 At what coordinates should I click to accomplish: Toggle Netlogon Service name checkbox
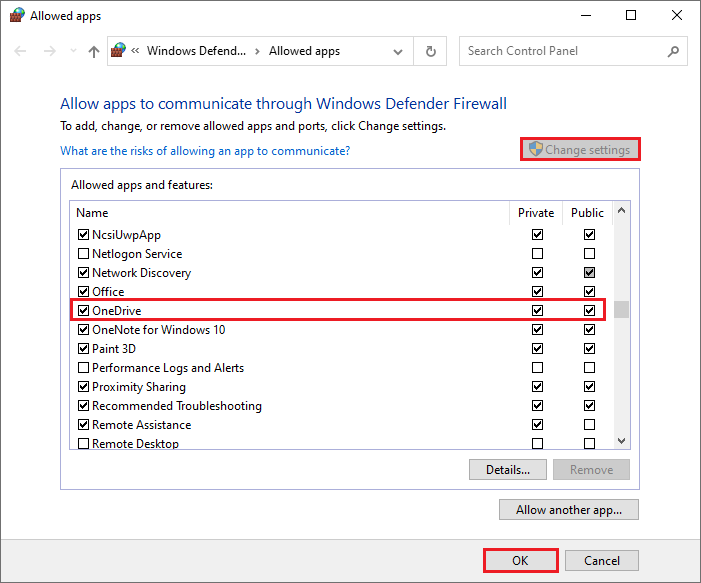click(83, 253)
